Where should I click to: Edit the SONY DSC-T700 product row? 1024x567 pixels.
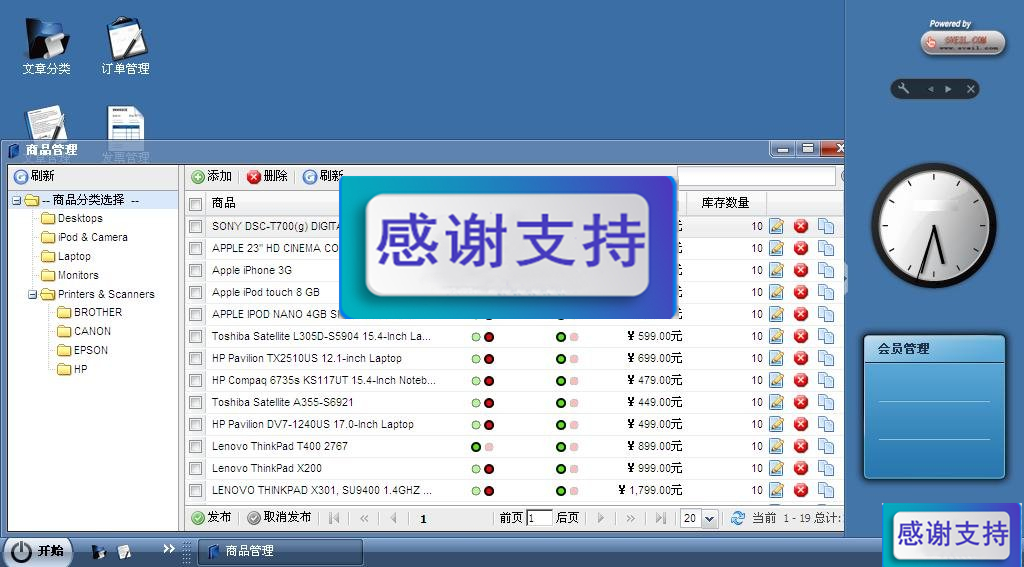(x=776, y=226)
